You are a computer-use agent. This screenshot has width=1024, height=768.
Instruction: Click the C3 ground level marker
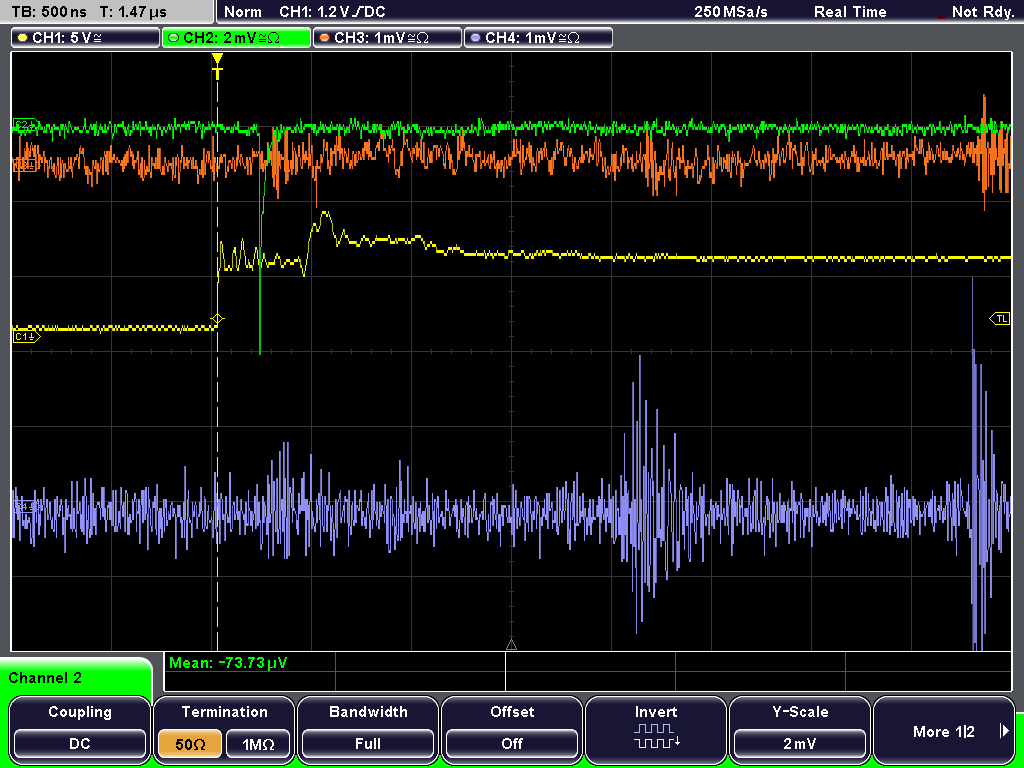pyautogui.click(x=25, y=166)
